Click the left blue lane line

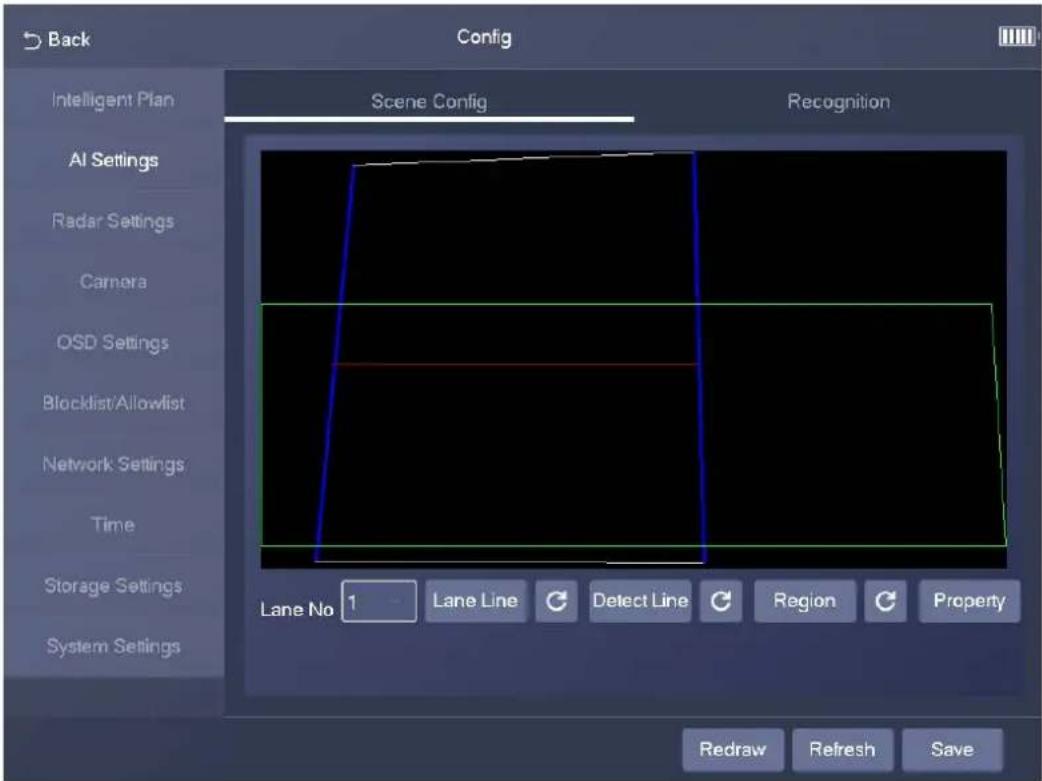336,364
